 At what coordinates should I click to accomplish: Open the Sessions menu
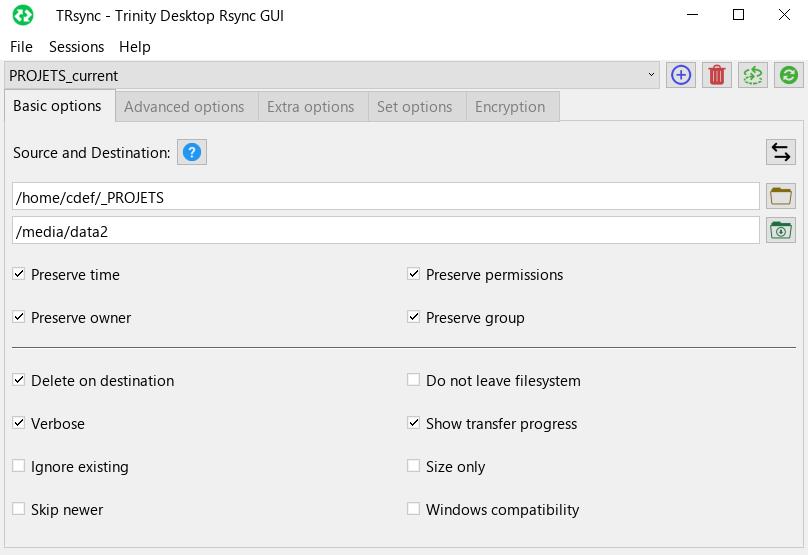tap(76, 47)
